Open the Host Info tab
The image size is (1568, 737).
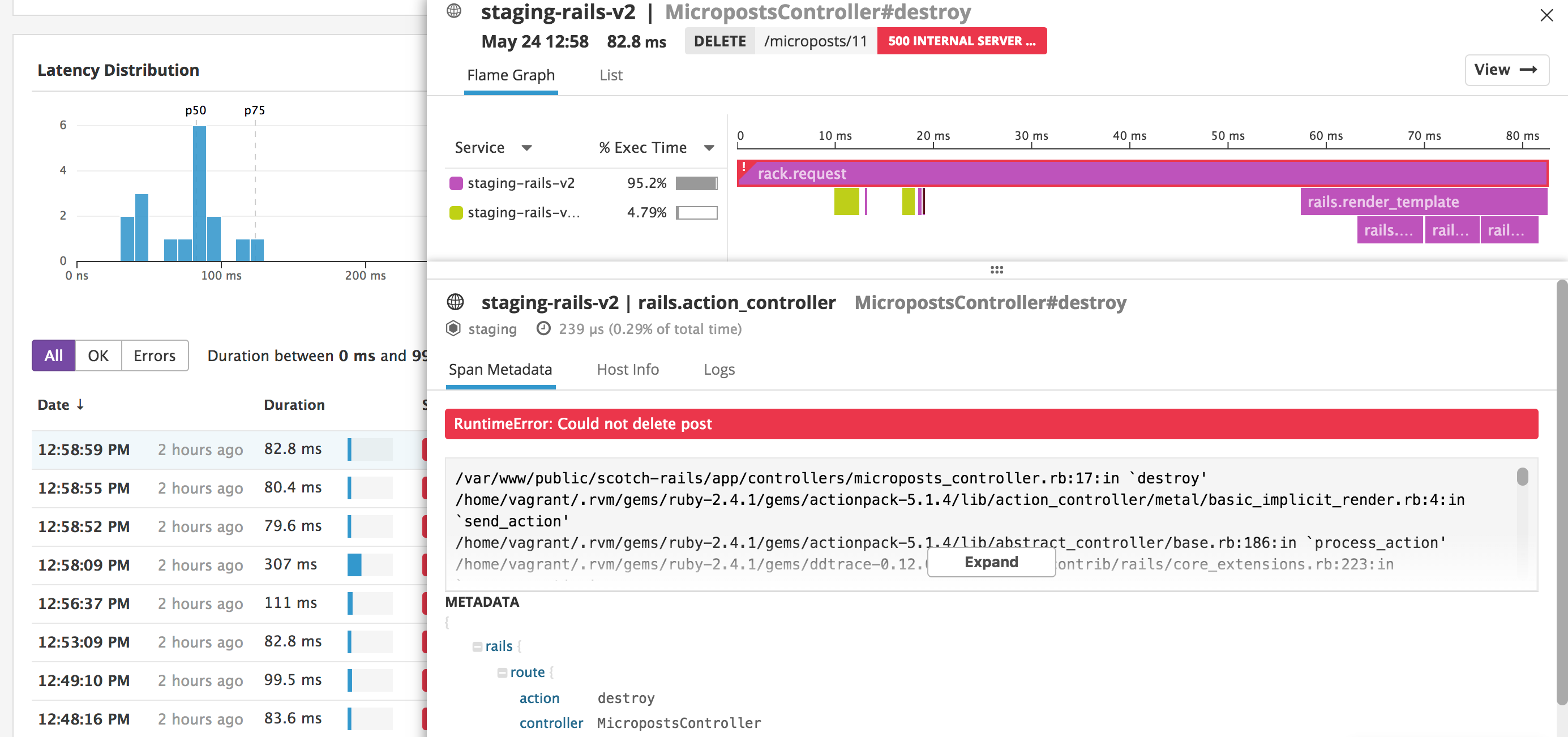[x=628, y=370]
